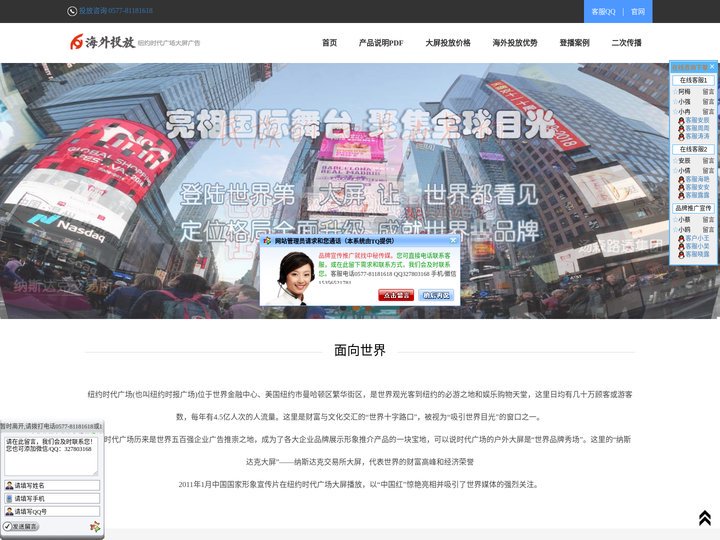This screenshot has height=540, width=720.
Task: Click the QQ penguin icon for 客户小王
Action: coord(681,238)
